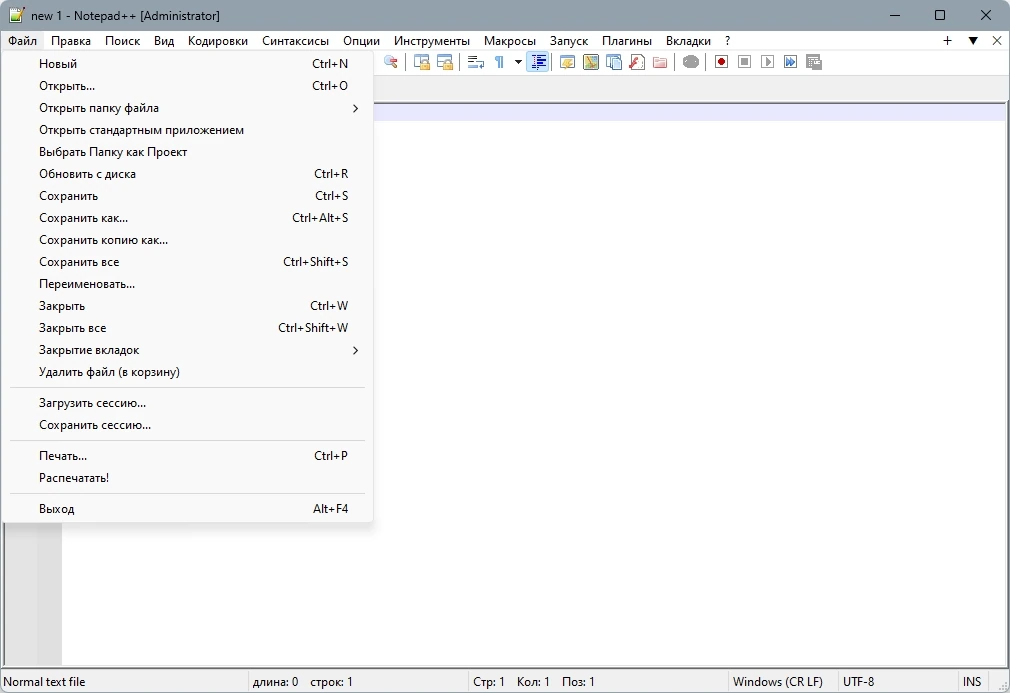Open the ? help menu
Viewport: 1010px width, 693px height.
tap(727, 41)
